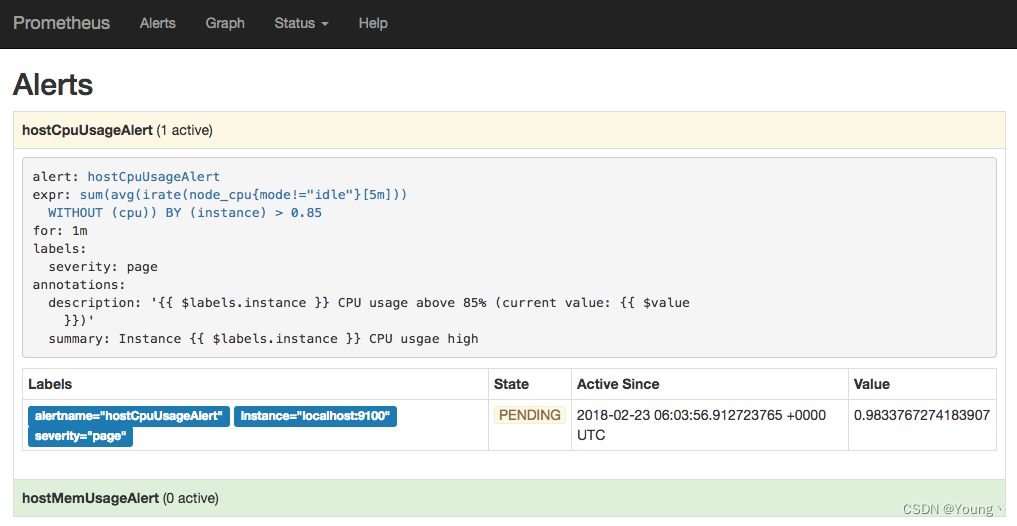The height and width of the screenshot is (526, 1017).
Task: Click the 'severity: page' rule line
Action: click(103, 267)
